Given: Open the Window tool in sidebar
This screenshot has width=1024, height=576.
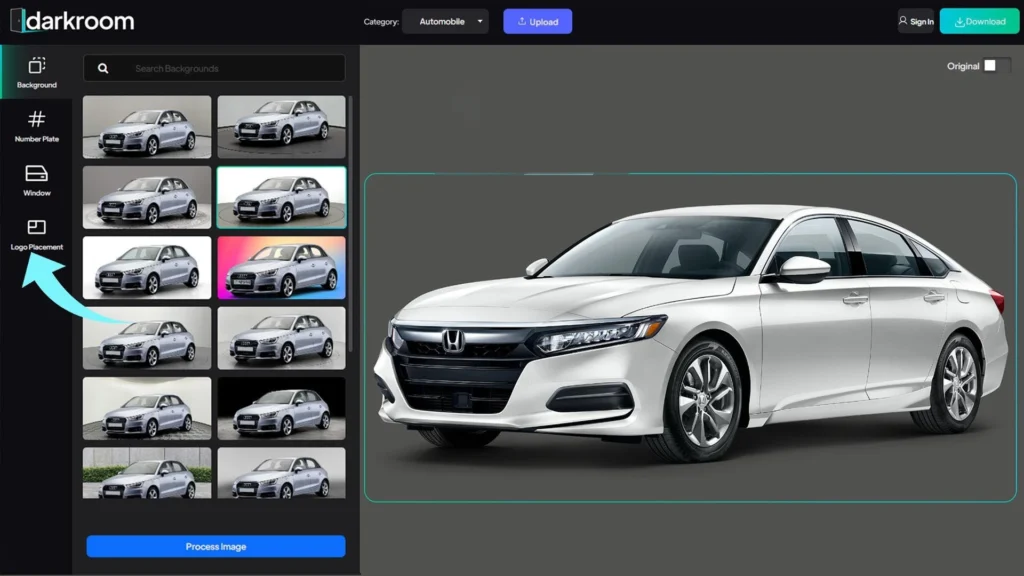Looking at the screenshot, I should pyautogui.click(x=37, y=180).
